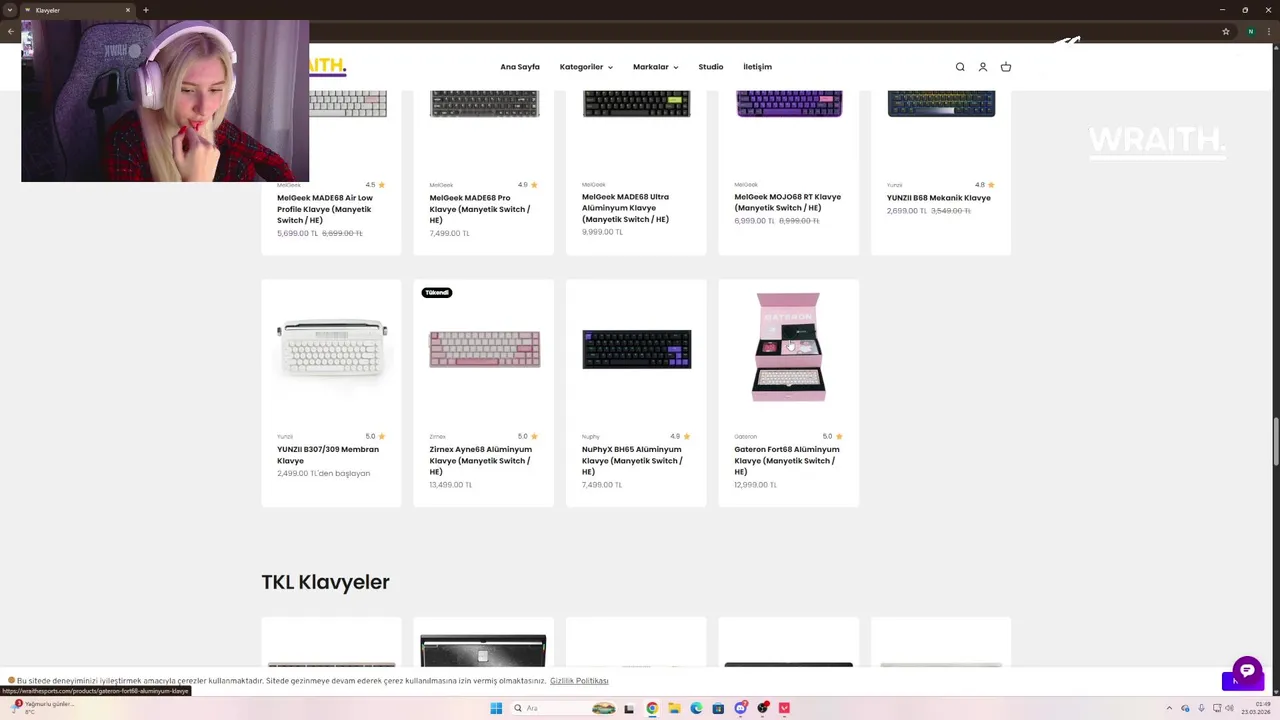
Task: Click the pink Gateron Fort68 box image
Action: [x=788, y=347]
